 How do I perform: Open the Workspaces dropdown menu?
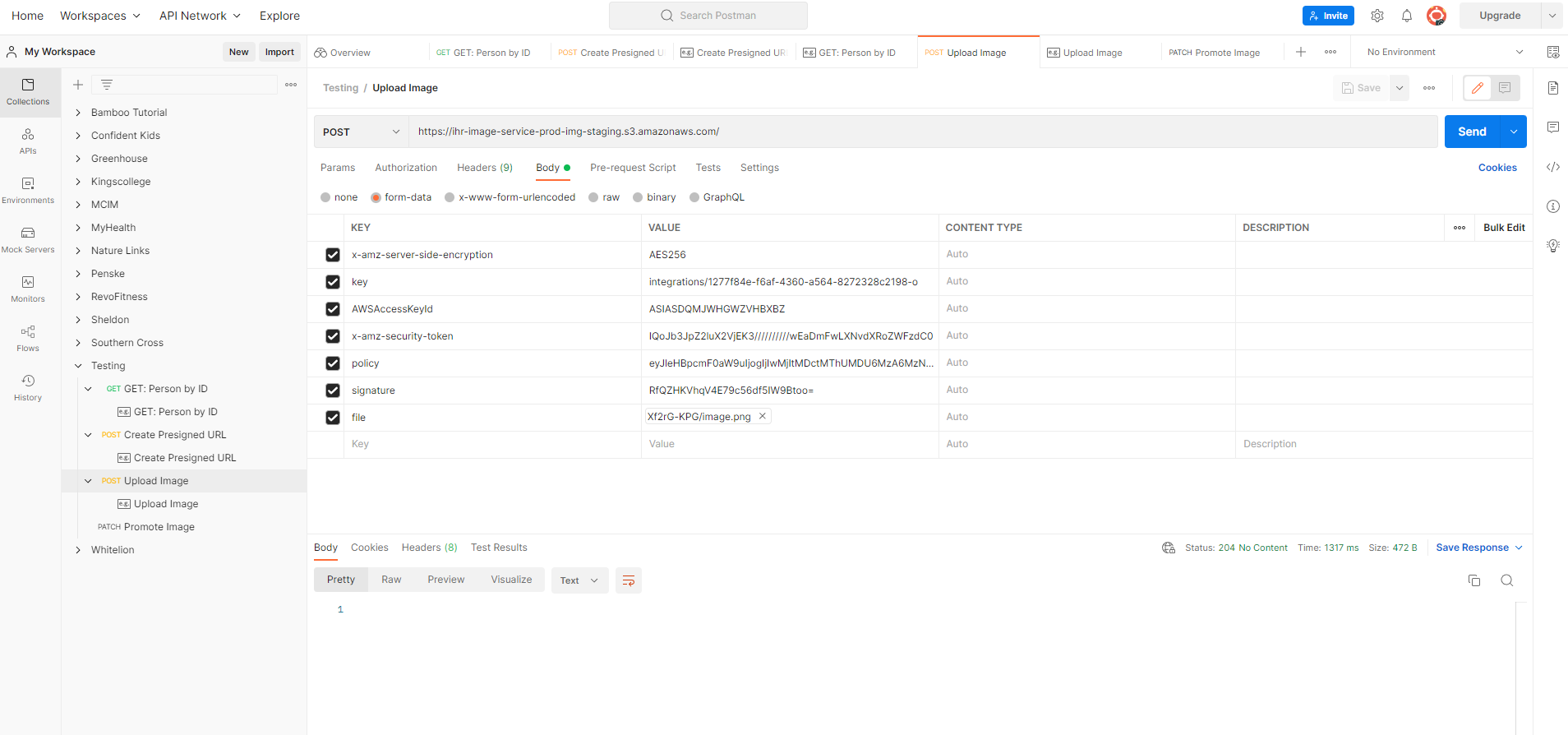pyautogui.click(x=100, y=16)
